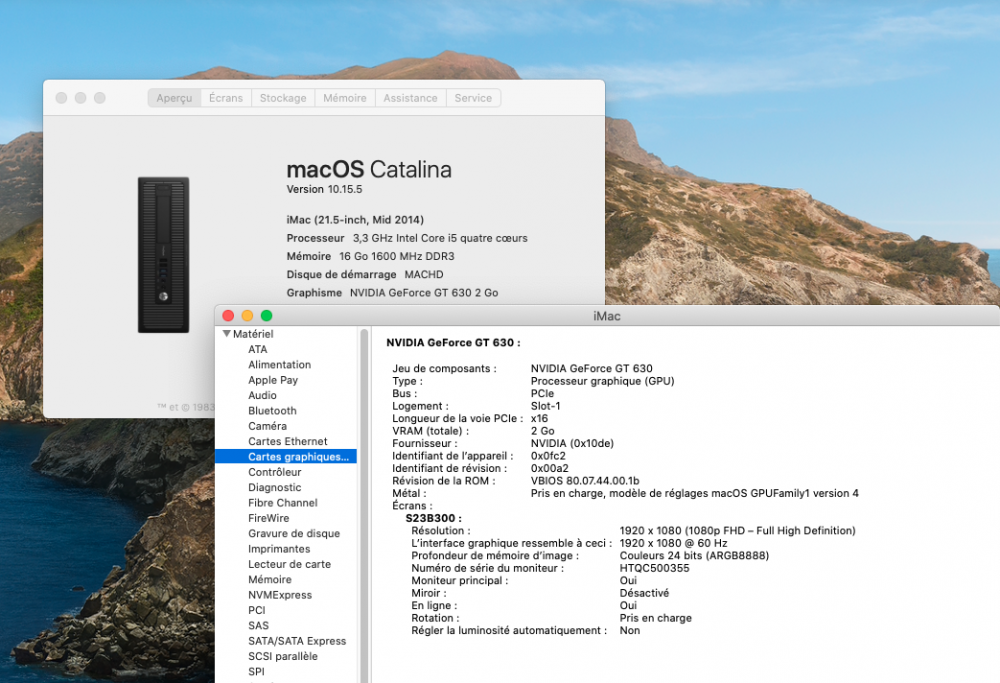Select FireWire in the sidebar
The height and width of the screenshot is (683, 1000).
[268, 518]
